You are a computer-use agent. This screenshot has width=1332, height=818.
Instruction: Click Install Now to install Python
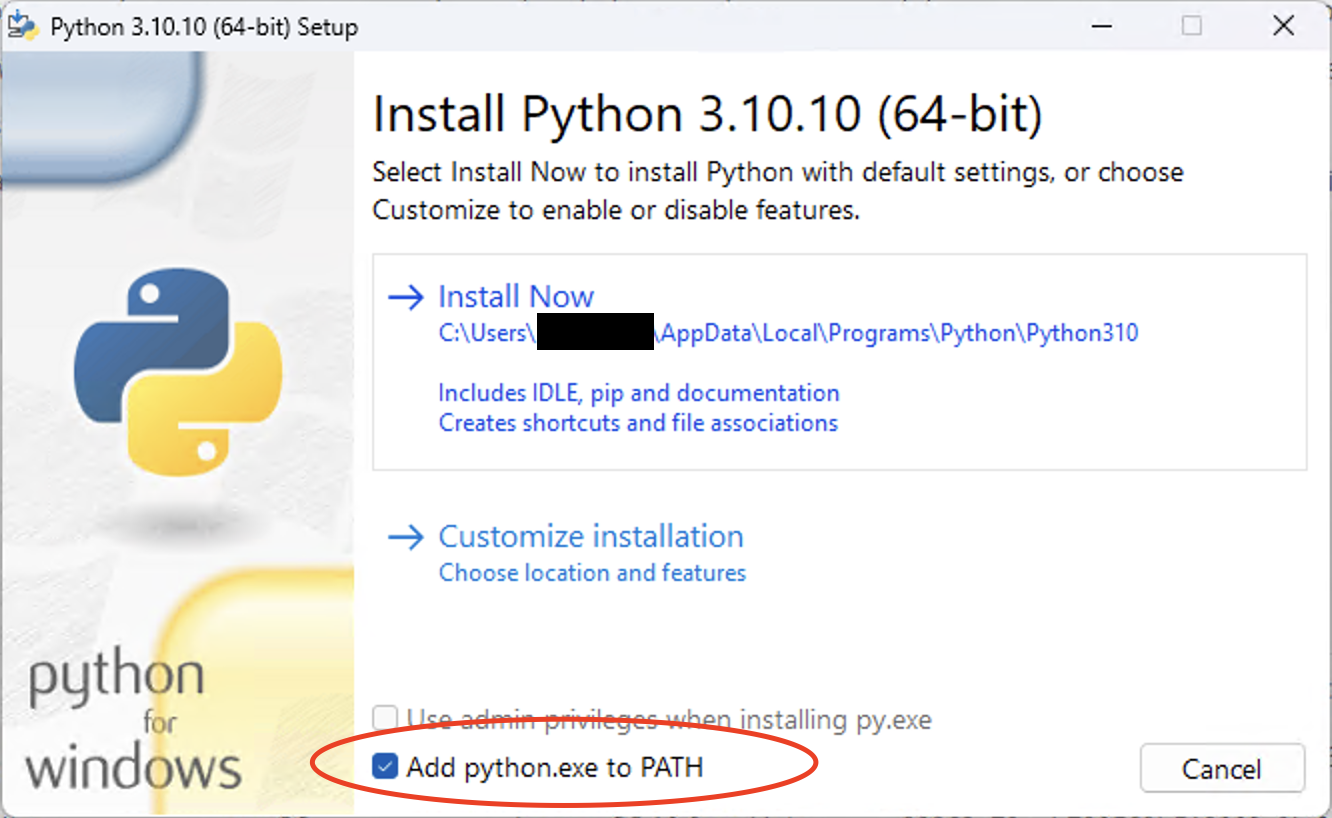[x=516, y=296]
